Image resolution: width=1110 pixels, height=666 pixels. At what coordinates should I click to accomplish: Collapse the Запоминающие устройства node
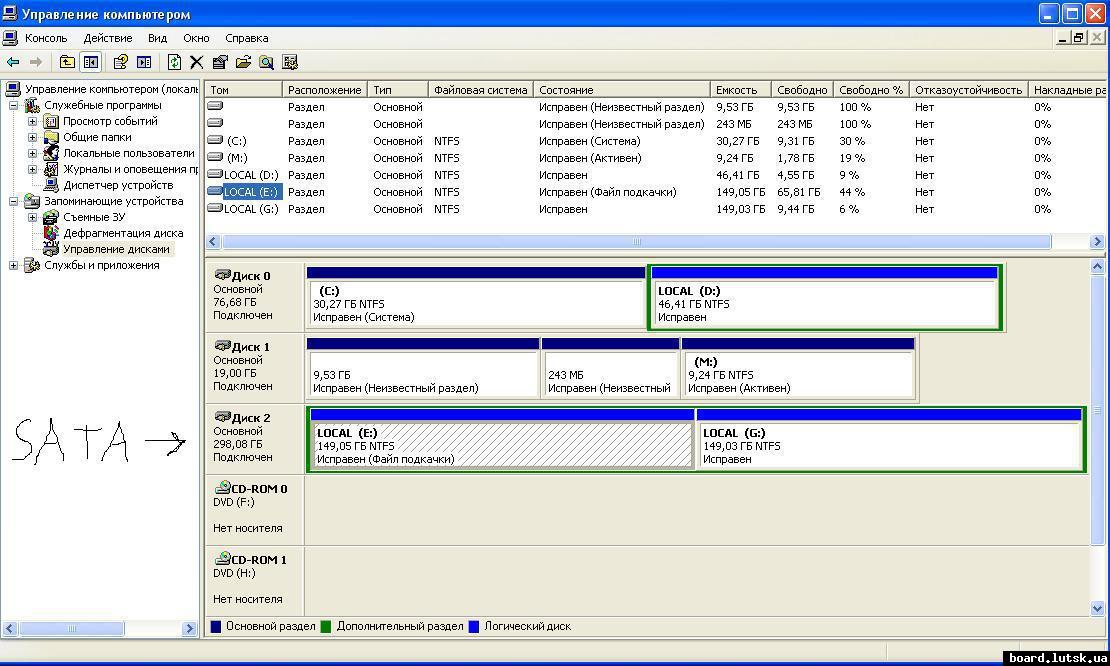[13, 201]
